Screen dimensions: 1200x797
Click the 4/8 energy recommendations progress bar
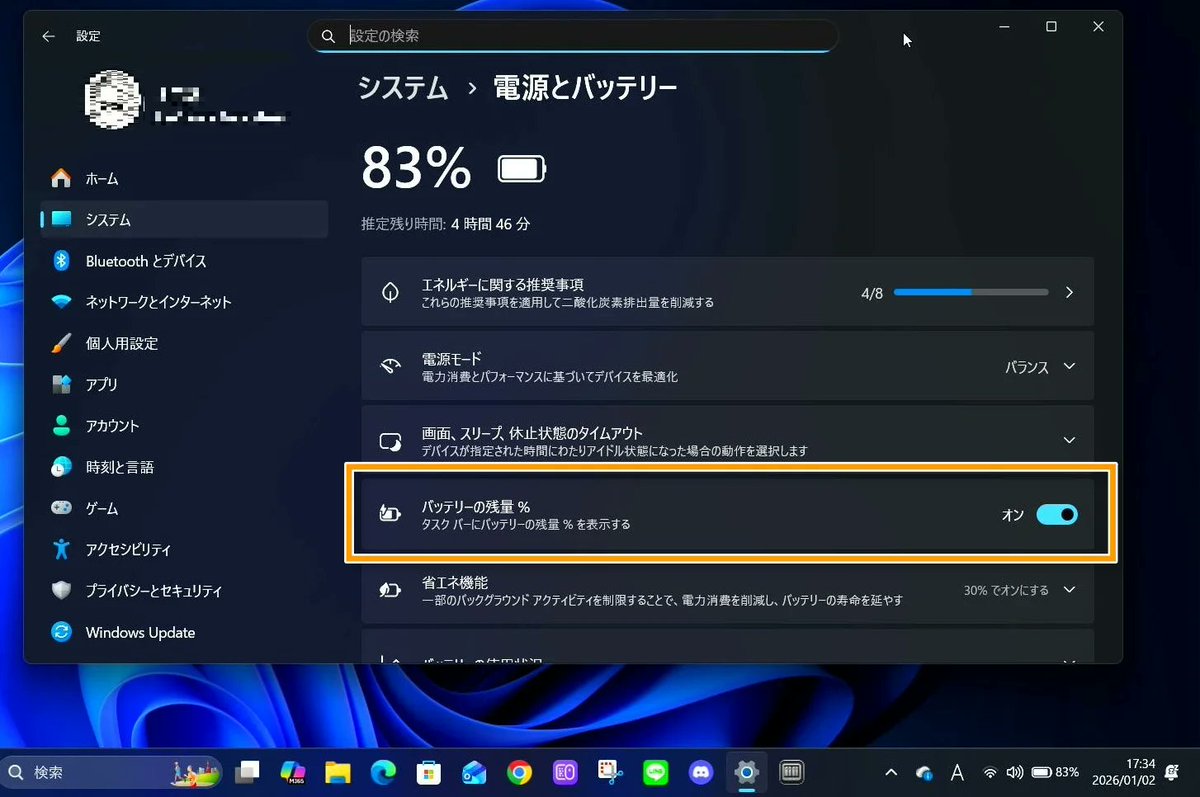[971, 292]
